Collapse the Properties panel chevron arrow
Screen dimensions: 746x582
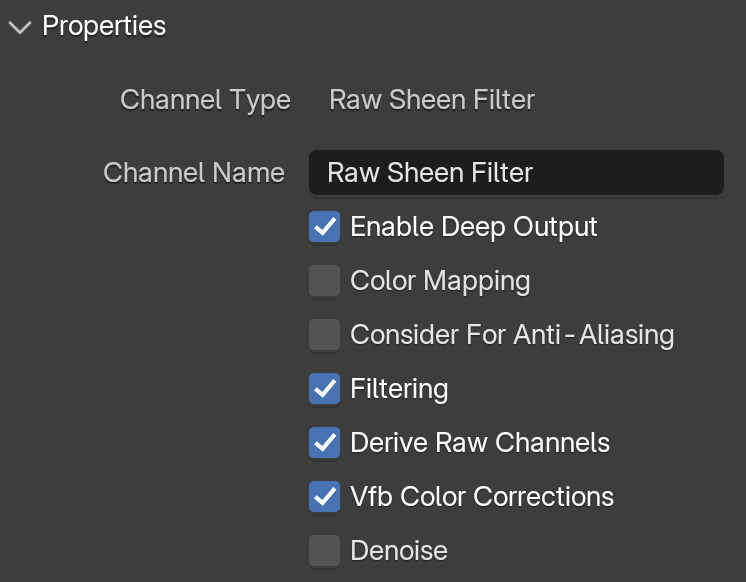tap(20, 27)
